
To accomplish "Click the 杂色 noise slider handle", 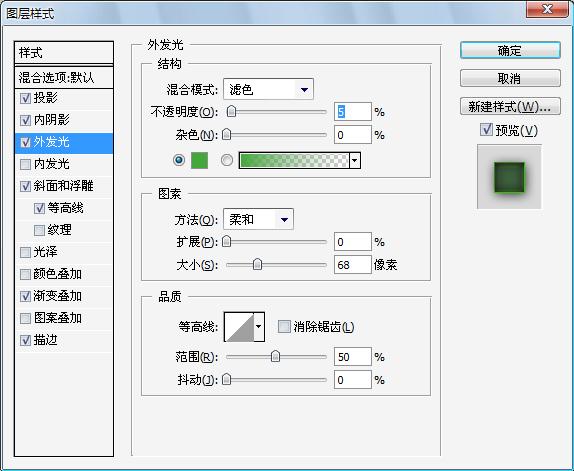I will click(227, 134).
